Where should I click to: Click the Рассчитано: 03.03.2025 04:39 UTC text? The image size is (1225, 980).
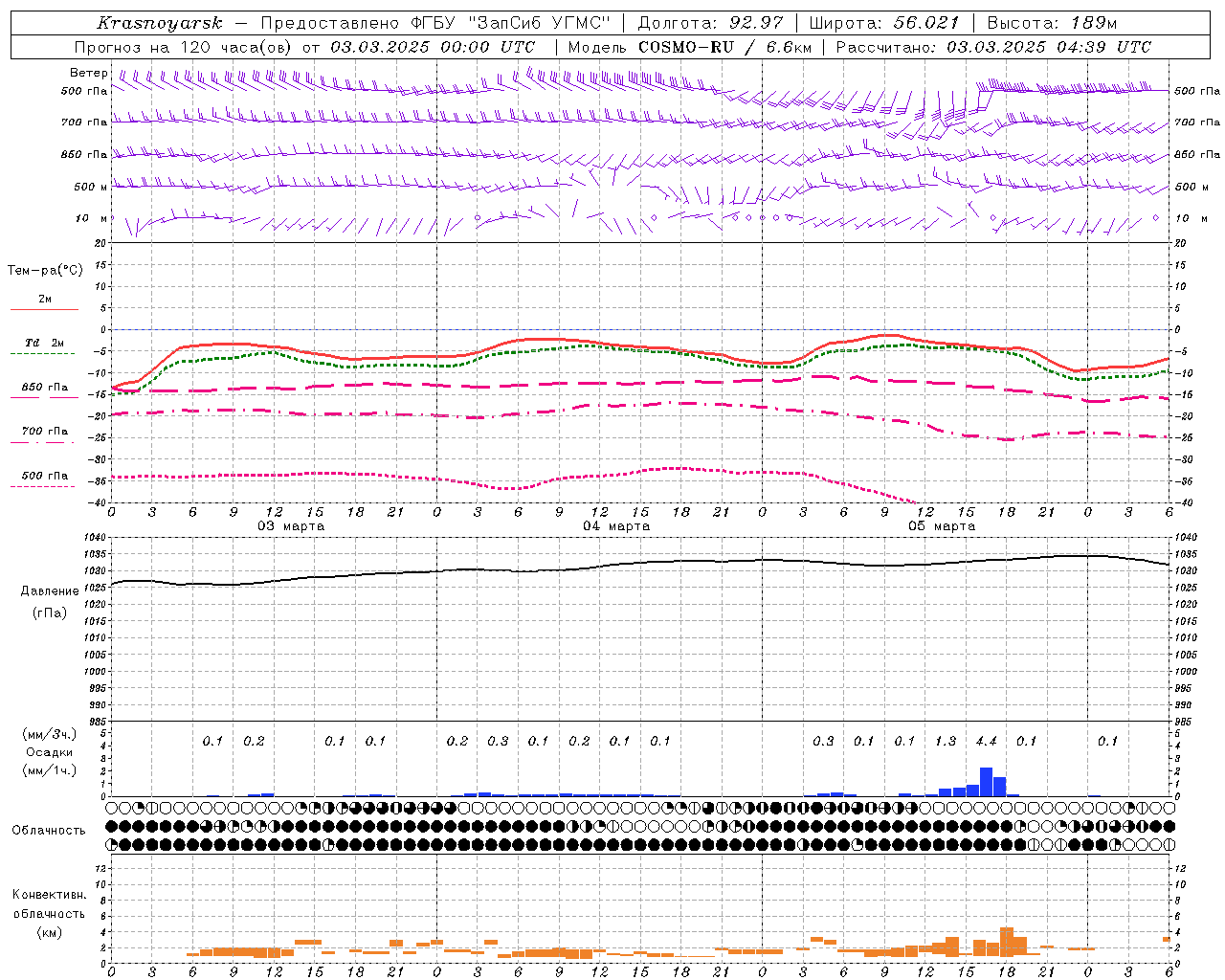click(x=993, y=47)
